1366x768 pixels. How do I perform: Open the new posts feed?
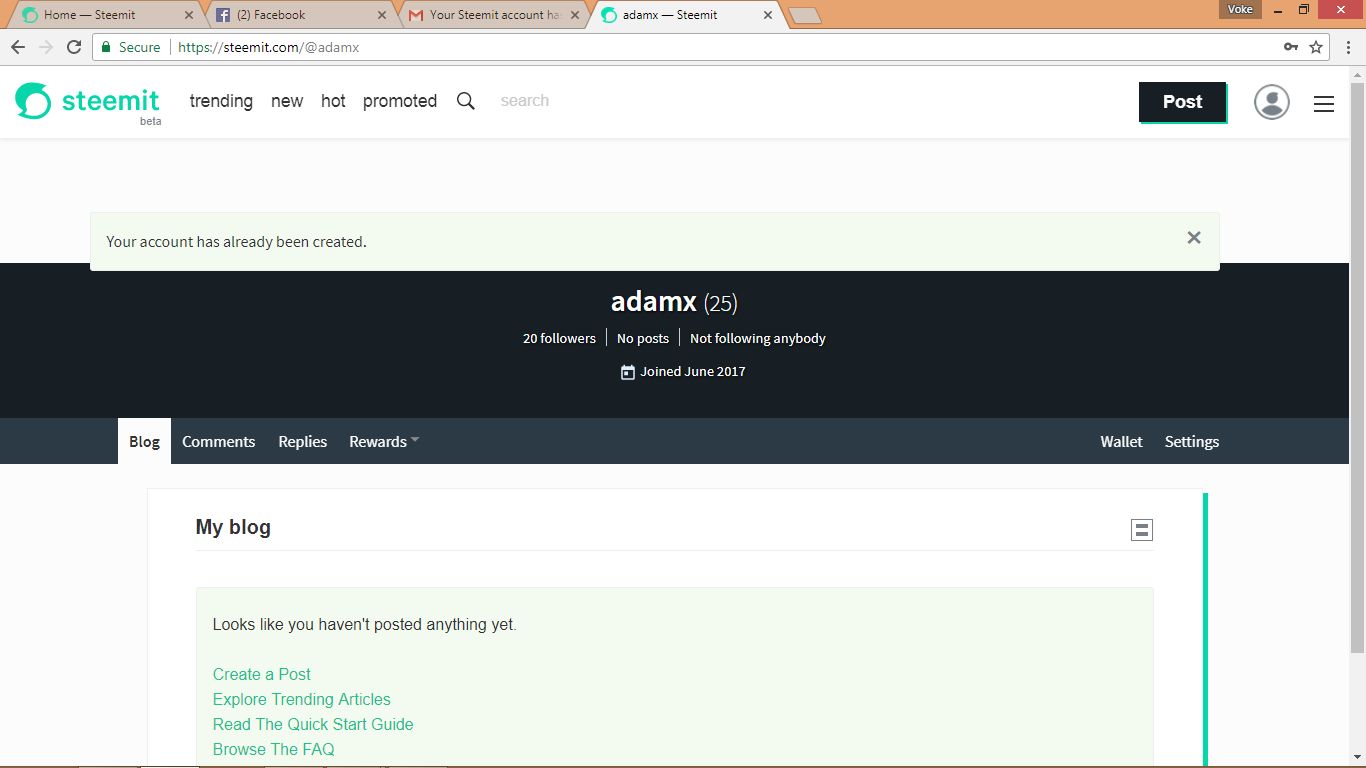point(287,101)
